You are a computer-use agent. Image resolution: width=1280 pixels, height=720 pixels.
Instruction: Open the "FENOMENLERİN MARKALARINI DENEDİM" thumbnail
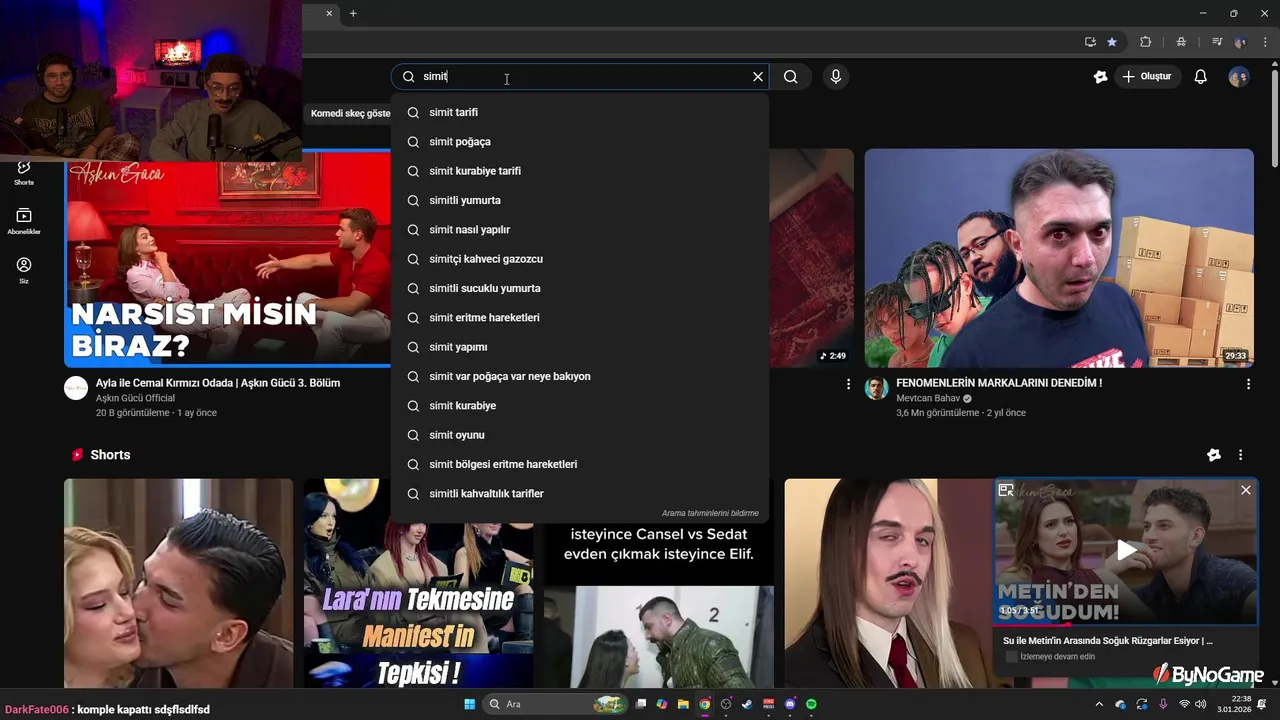(1059, 258)
